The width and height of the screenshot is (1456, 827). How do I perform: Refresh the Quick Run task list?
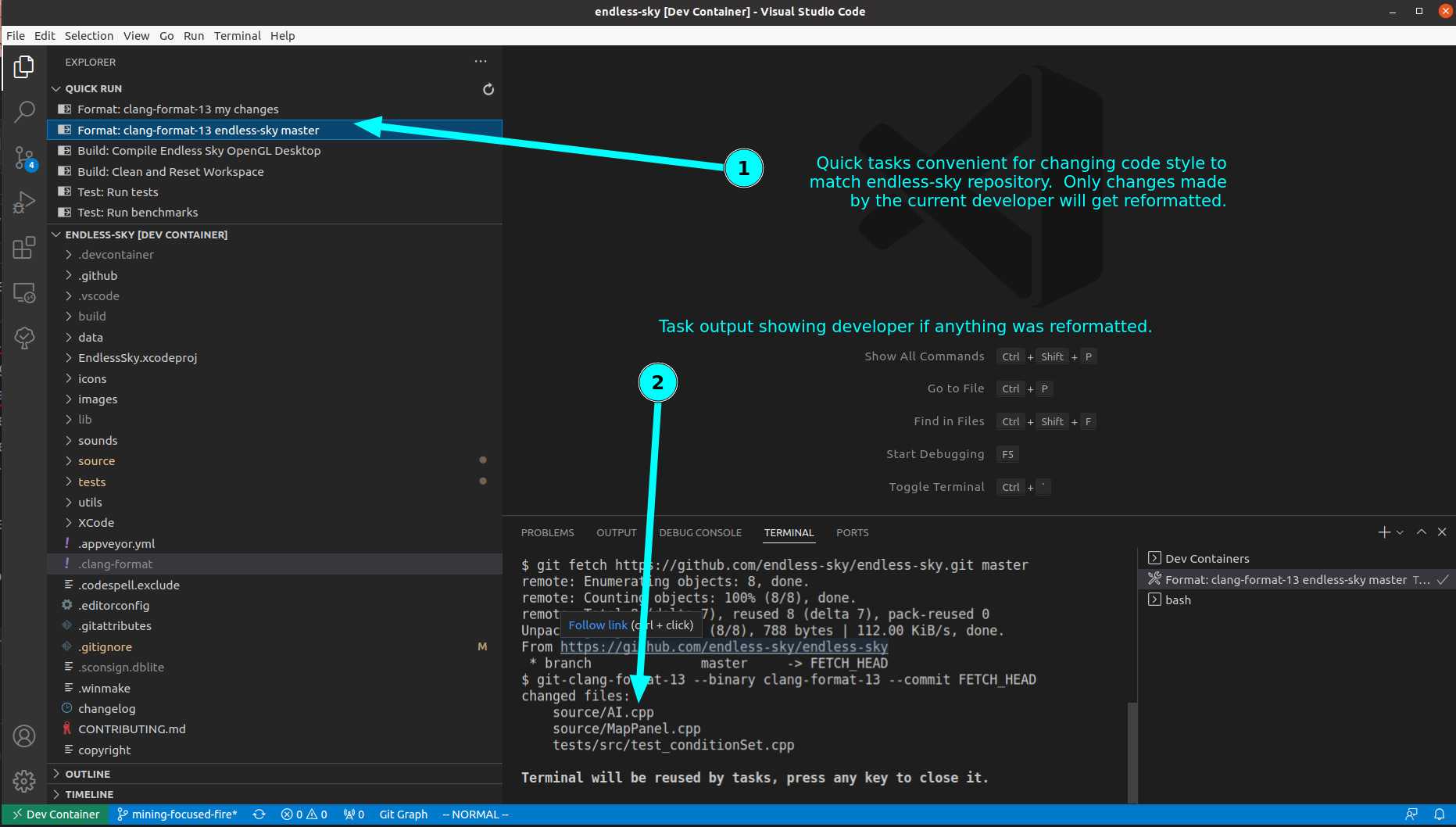click(488, 89)
